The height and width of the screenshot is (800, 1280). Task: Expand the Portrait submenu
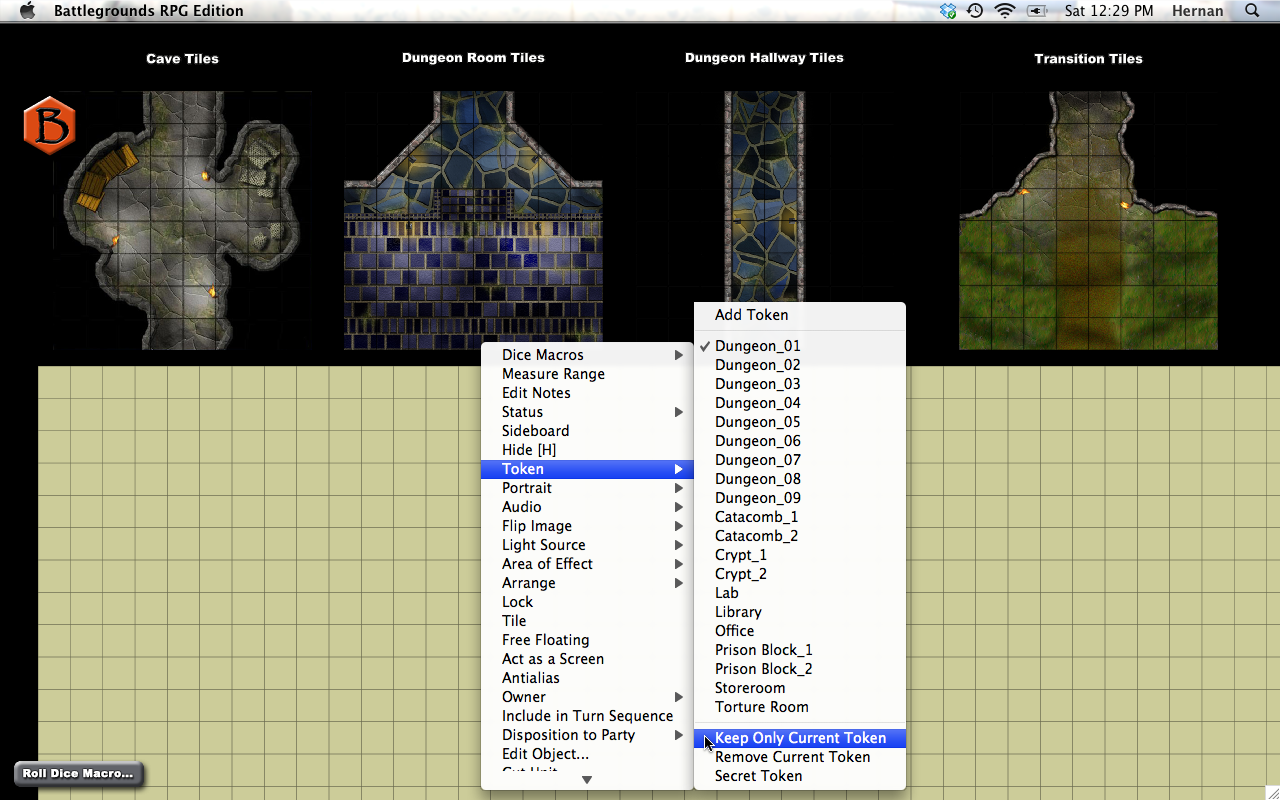[587, 488]
